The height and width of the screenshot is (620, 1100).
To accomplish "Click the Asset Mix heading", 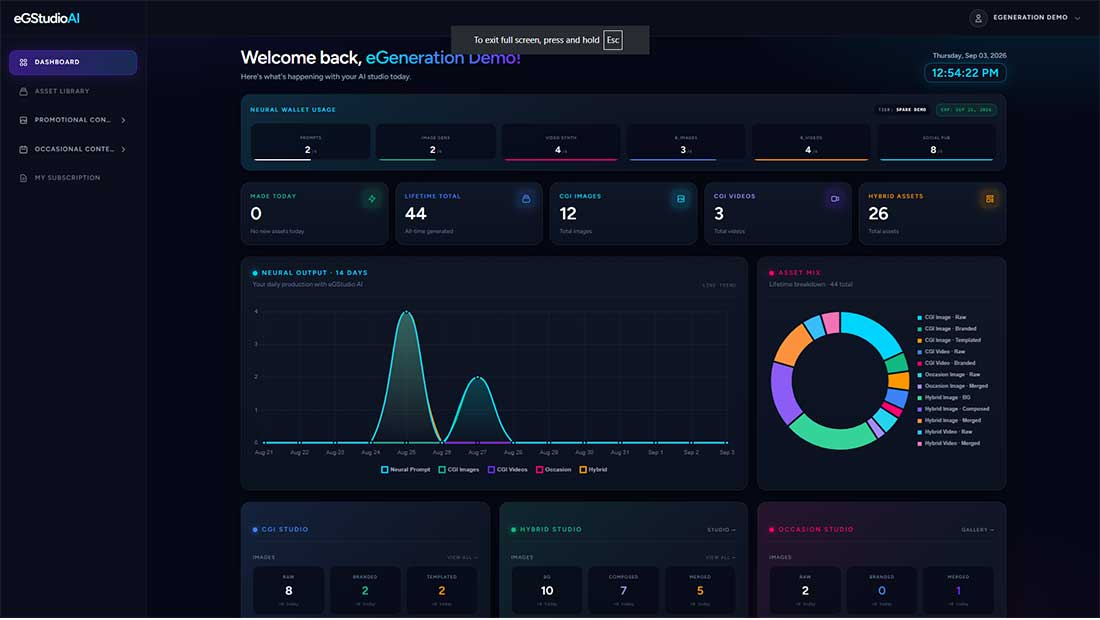I will point(799,273).
